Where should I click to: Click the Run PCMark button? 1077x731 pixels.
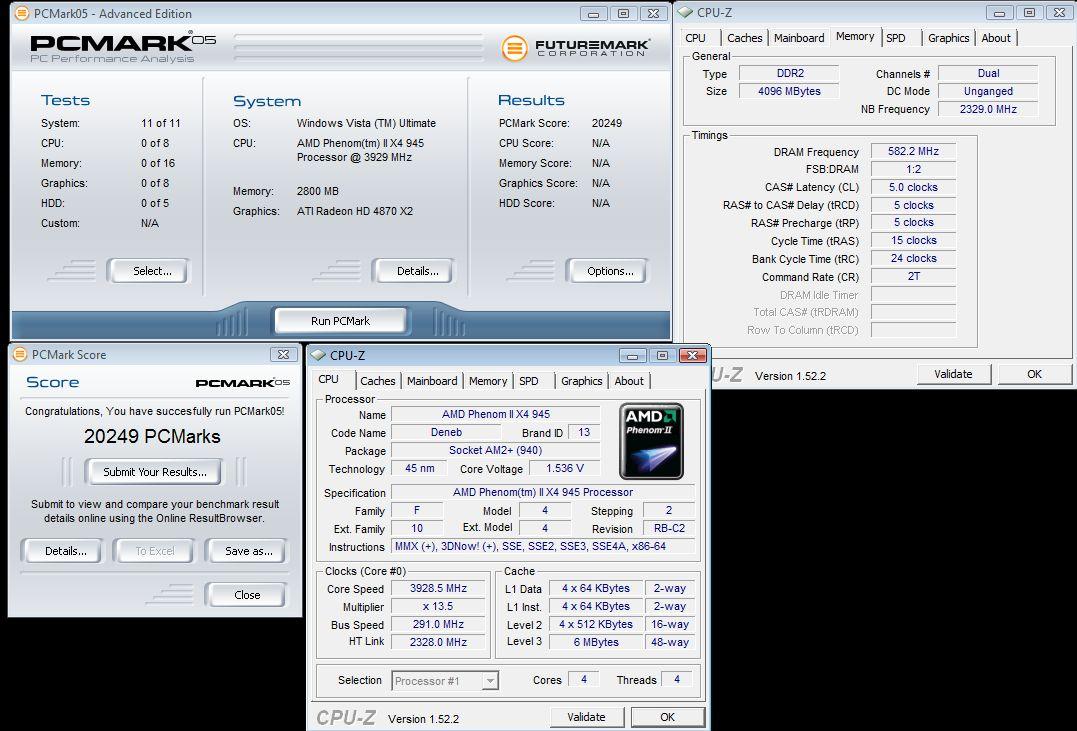341,321
